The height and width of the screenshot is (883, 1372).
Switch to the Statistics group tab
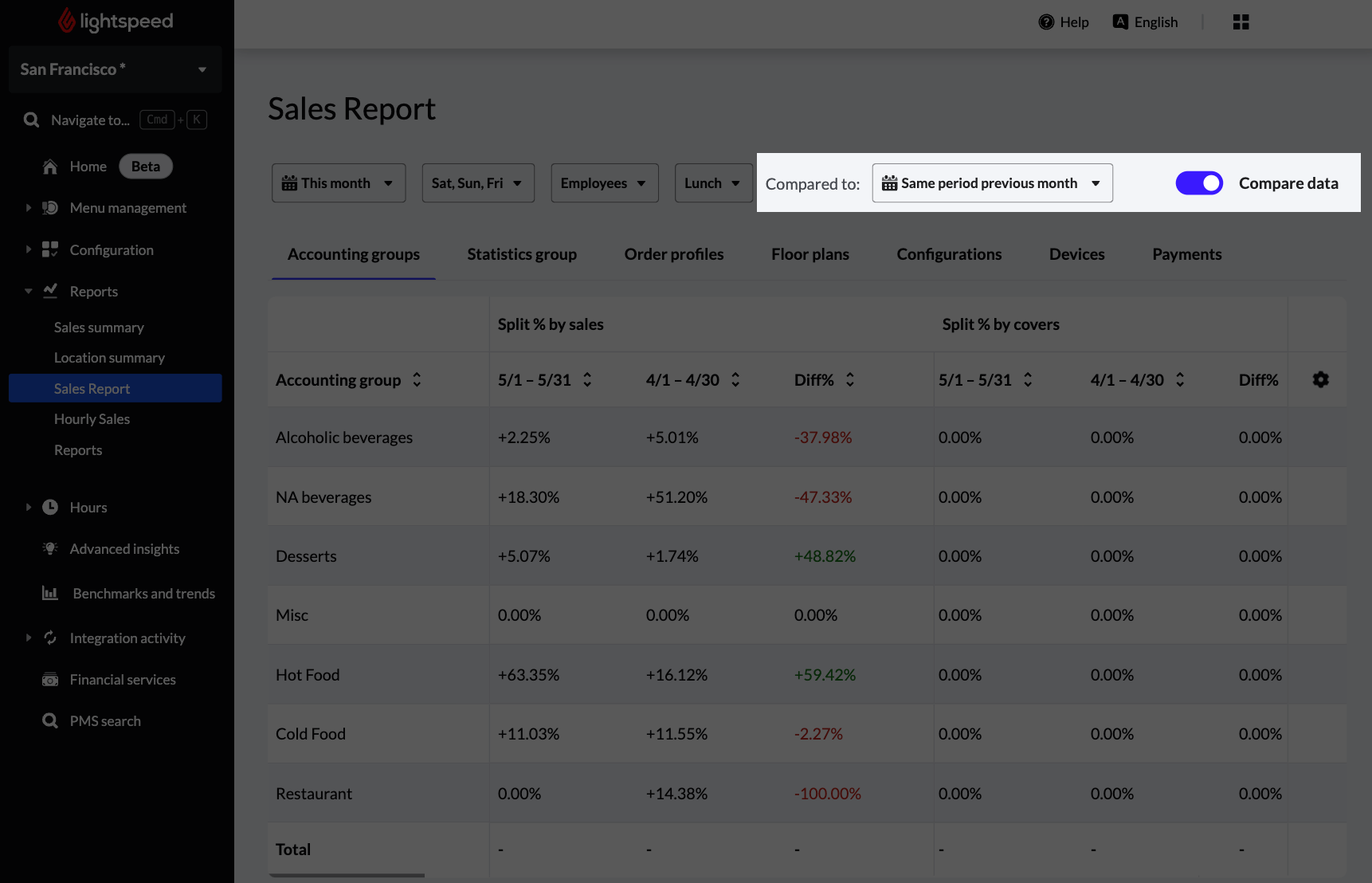(521, 254)
